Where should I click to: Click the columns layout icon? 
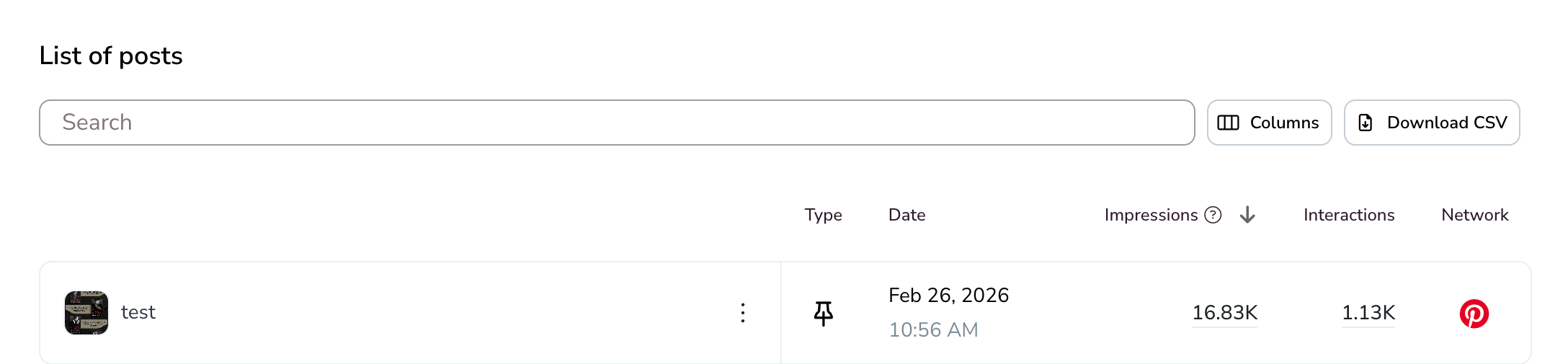coord(1229,123)
